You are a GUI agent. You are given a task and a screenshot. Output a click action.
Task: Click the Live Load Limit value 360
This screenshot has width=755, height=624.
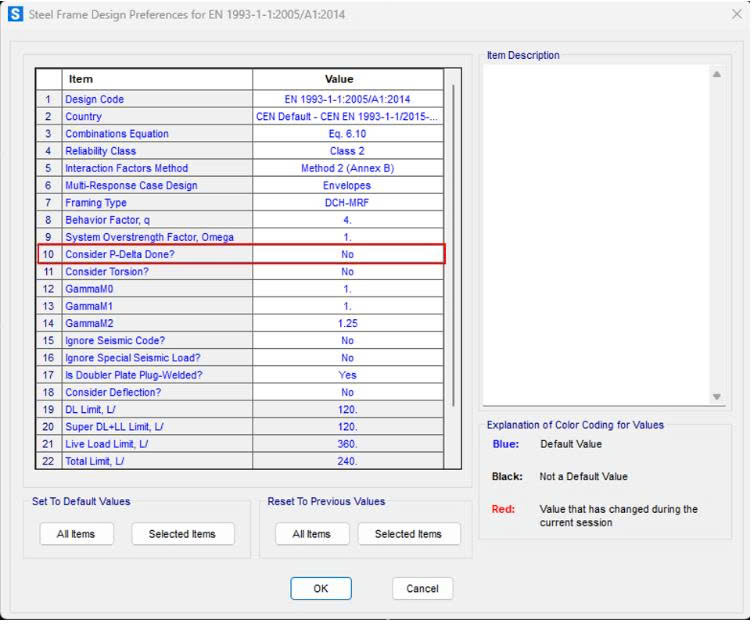347,444
